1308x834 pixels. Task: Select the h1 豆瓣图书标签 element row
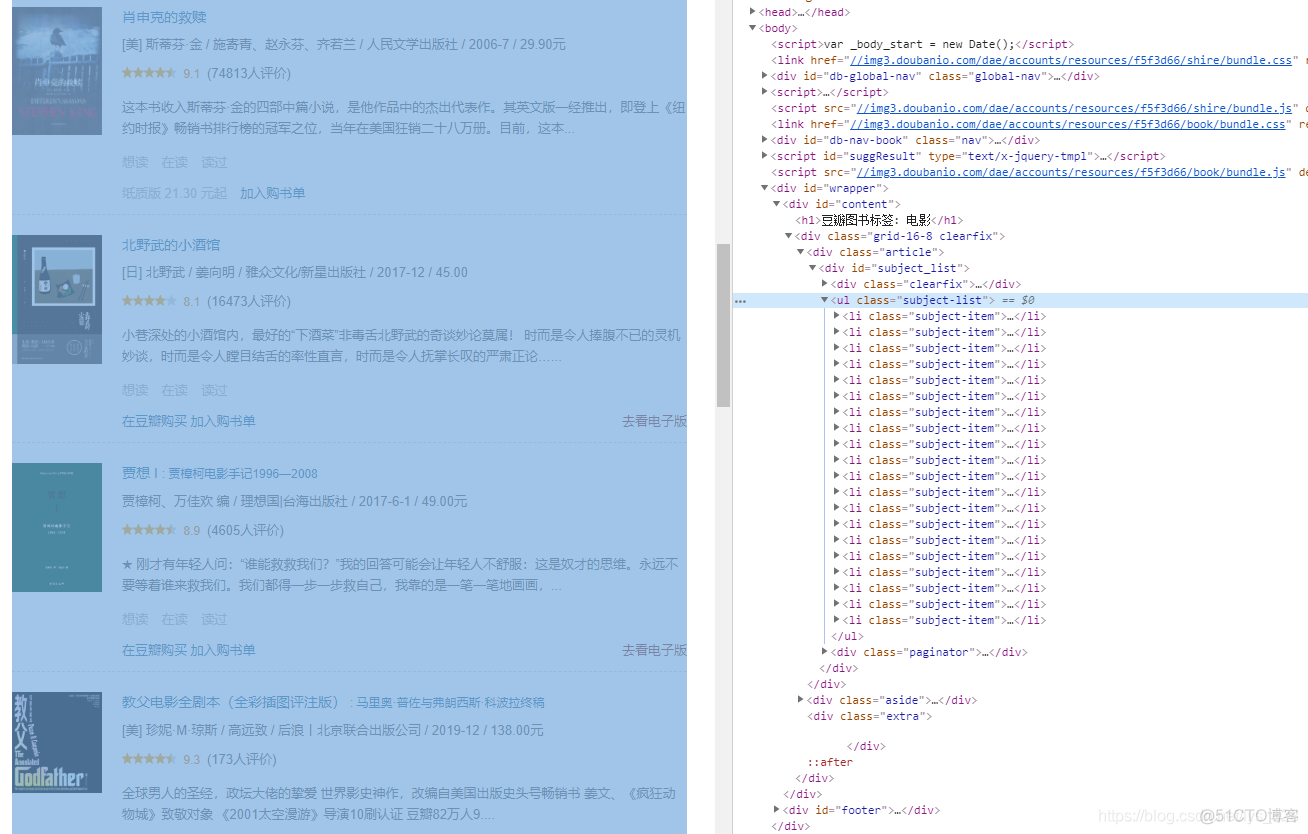click(879, 220)
